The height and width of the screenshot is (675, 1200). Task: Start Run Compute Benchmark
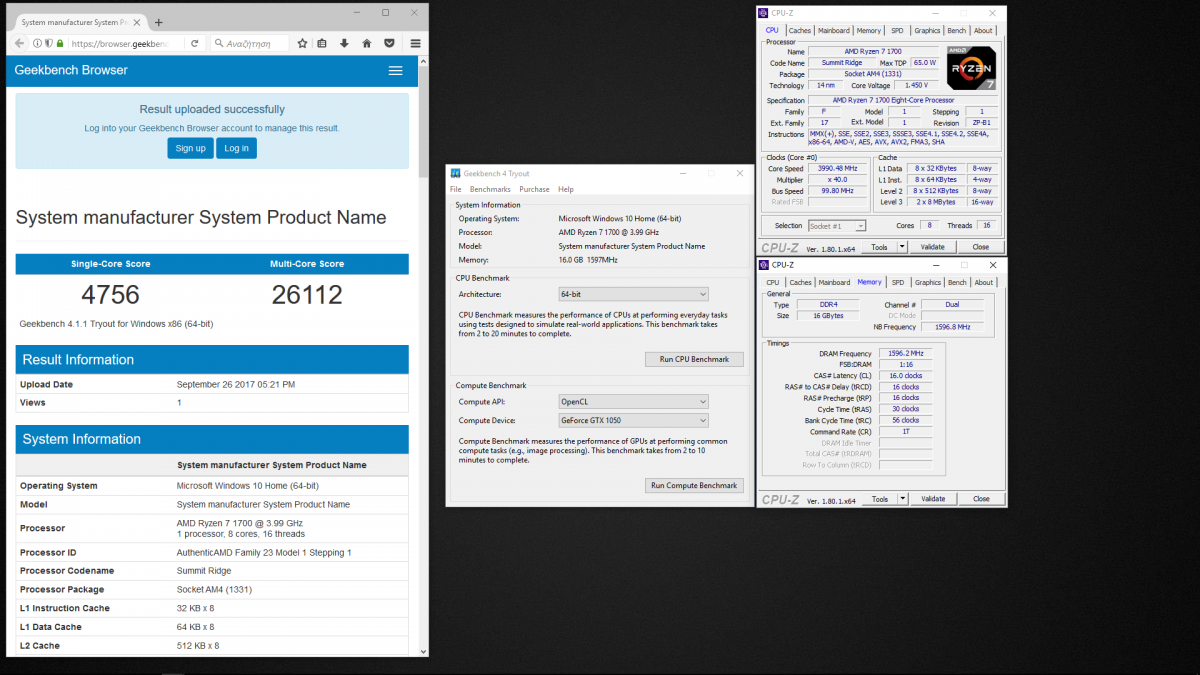(694, 485)
